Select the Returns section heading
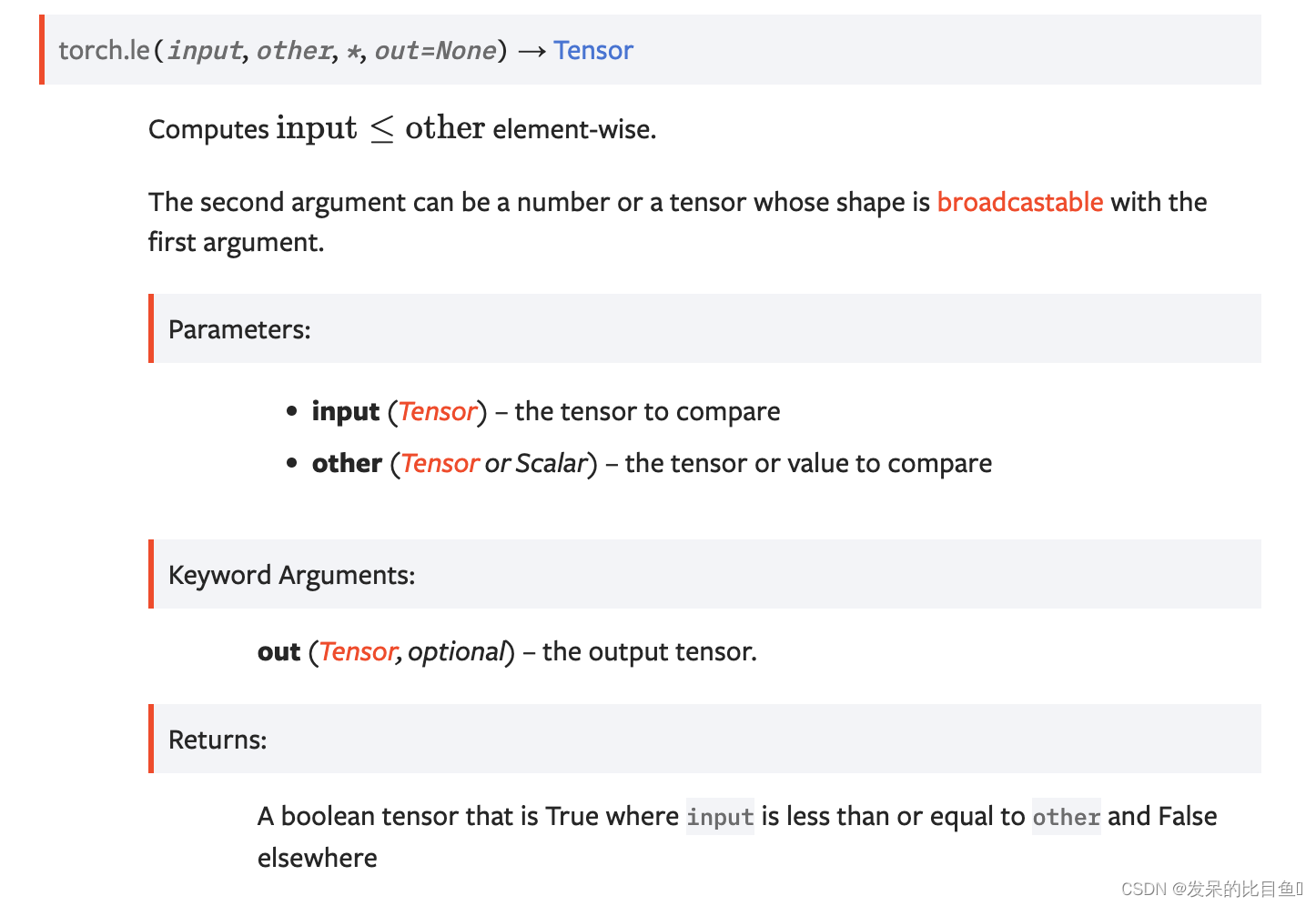This screenshot has width=1316, height=906. pyautogui.click(x=218, y=740)
